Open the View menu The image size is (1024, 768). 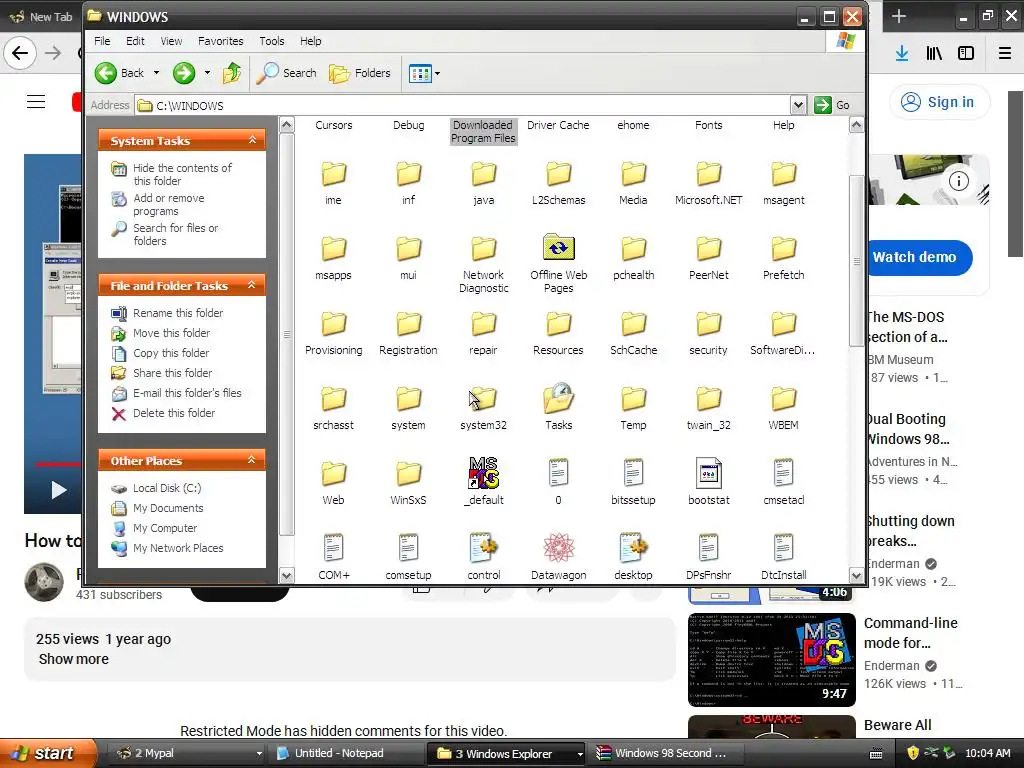[171, 40]
